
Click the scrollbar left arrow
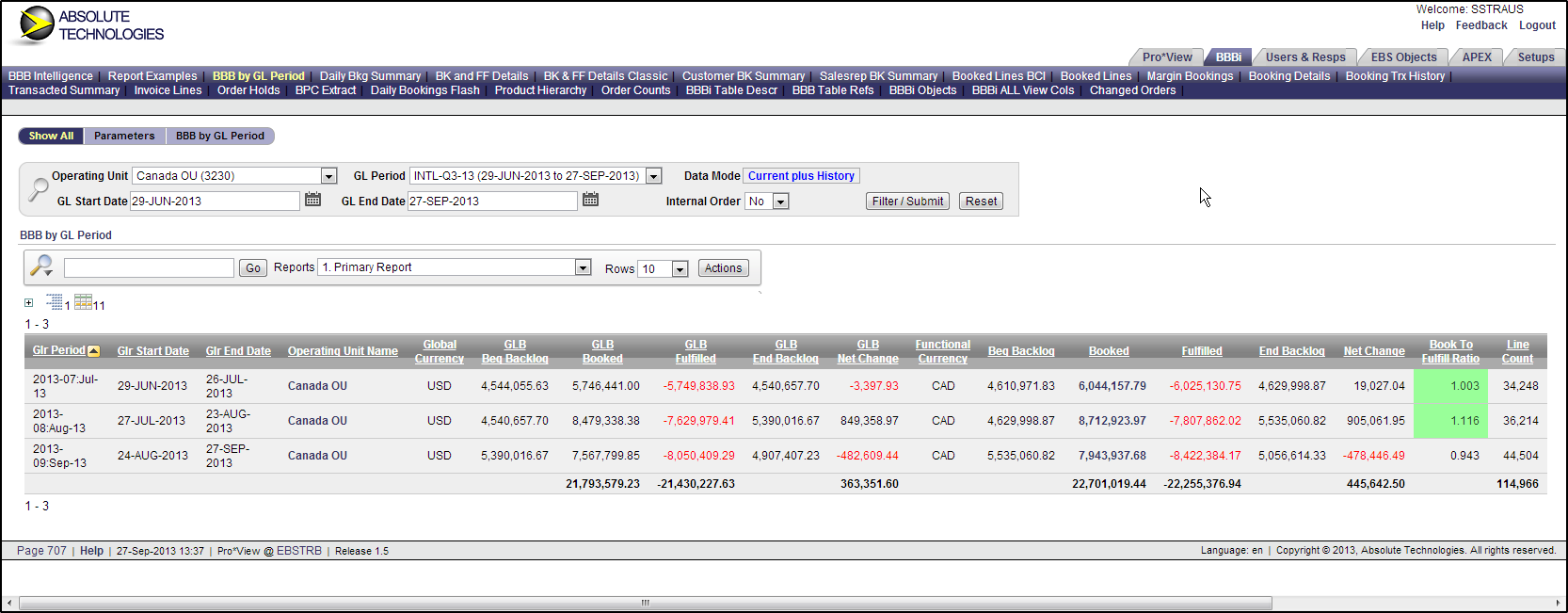pyautogui.click(x=8, y=603)
